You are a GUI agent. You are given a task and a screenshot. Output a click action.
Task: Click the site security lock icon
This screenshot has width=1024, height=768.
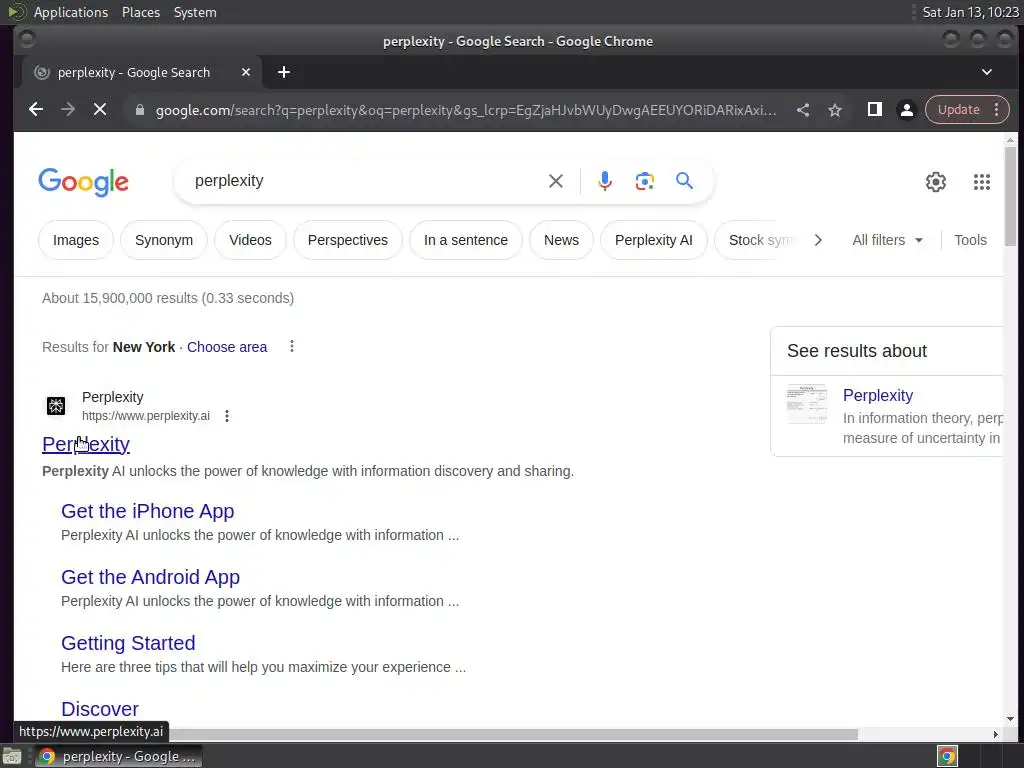(139, 110)
